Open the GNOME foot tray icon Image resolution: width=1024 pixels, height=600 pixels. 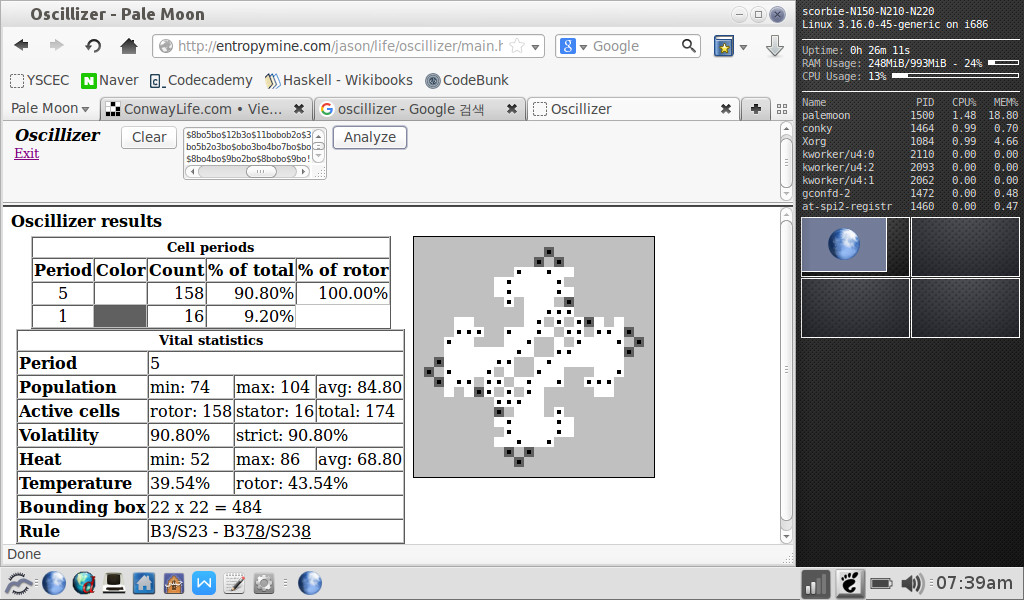click(850, 583)
